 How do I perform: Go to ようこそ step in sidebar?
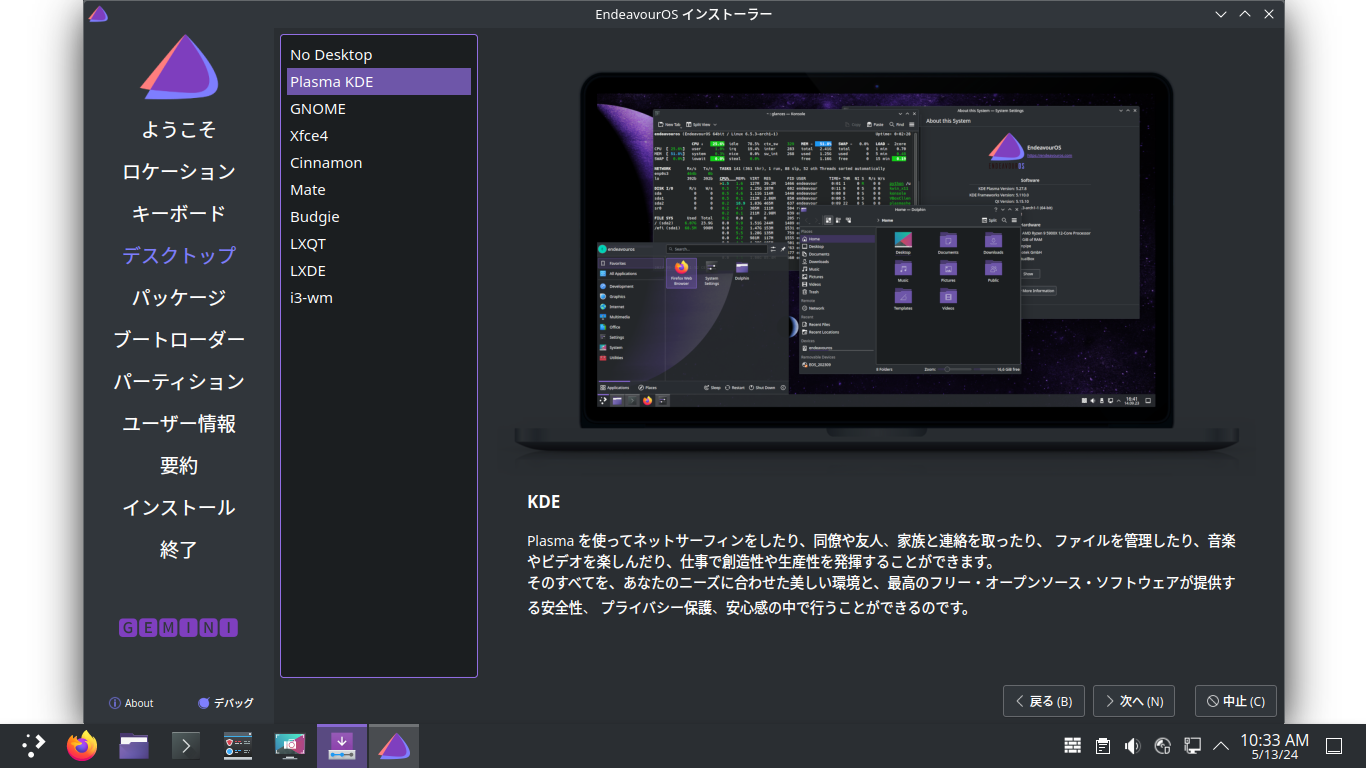179,130
